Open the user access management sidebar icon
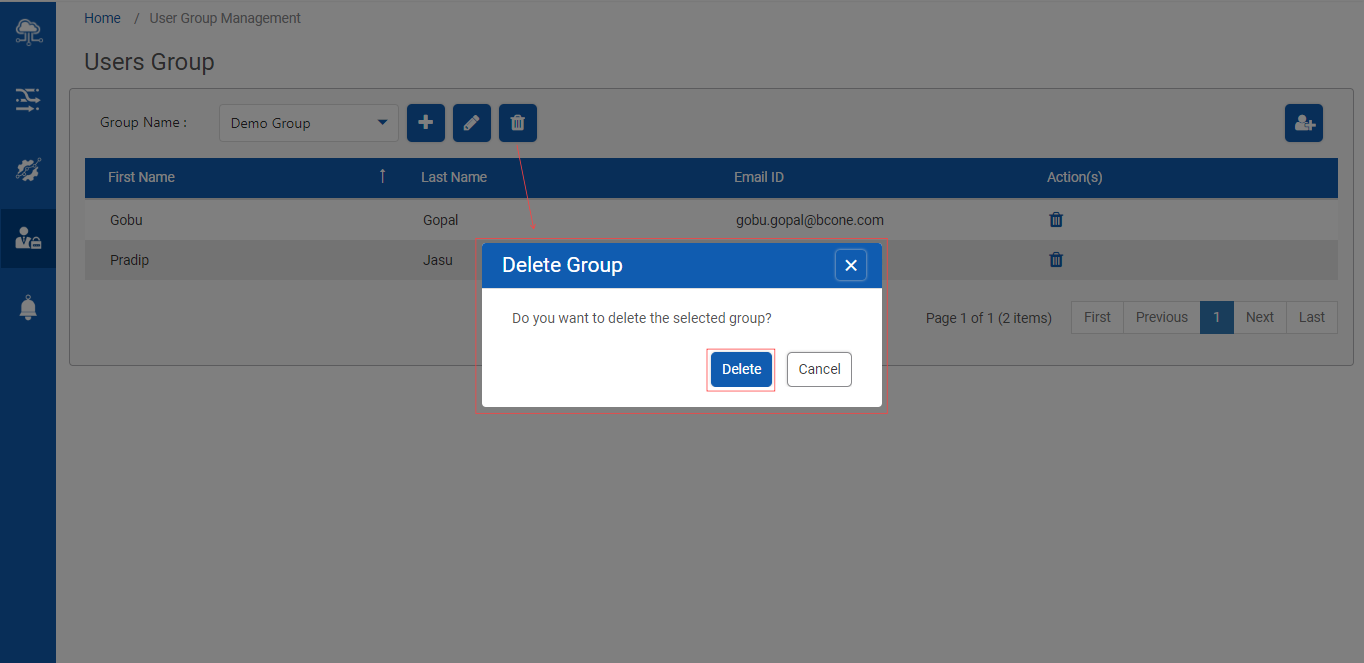The width and height of the screenshot is (1364, 663). click(28, 238)
